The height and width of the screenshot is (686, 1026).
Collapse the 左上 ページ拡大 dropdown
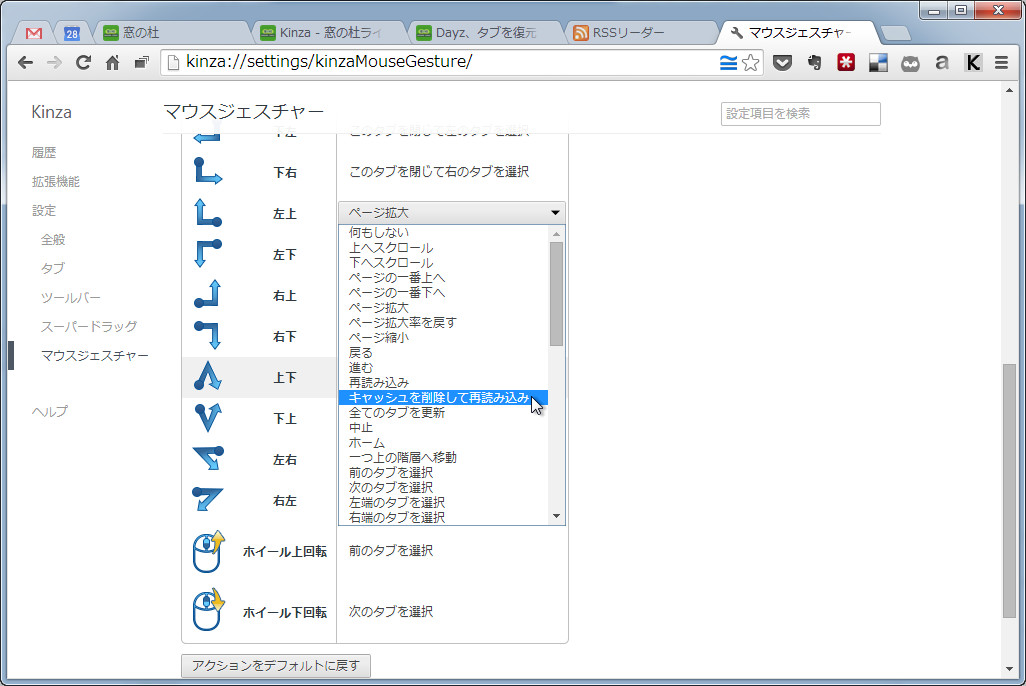click(x=451, y=213)
